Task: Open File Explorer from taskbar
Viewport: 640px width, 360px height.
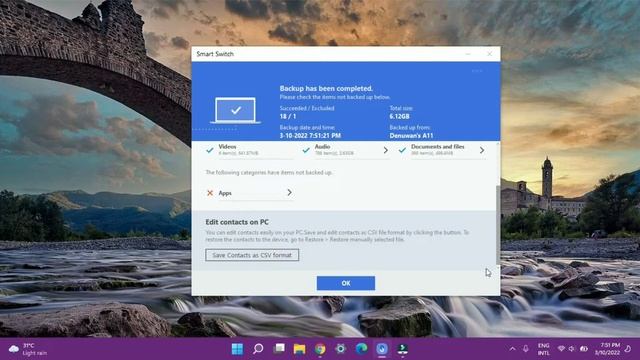Action: (299, 349)
